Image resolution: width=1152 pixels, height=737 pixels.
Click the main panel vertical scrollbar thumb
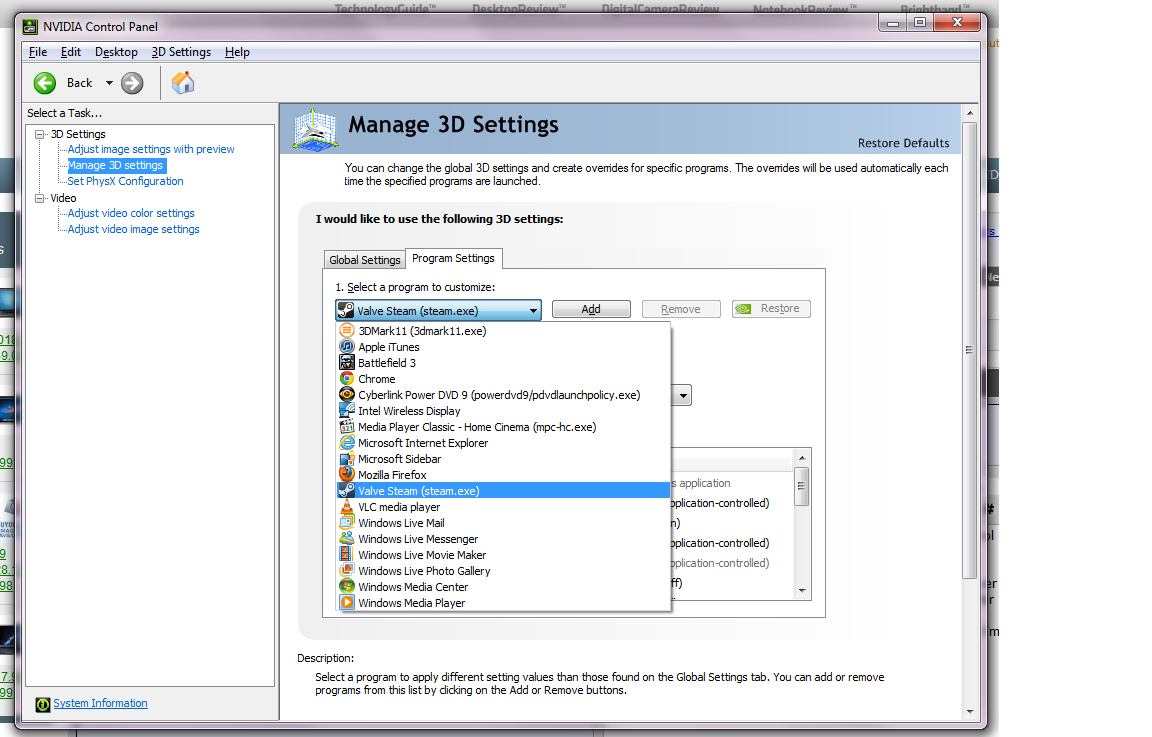pyautogui.click(x=969, y=350)
